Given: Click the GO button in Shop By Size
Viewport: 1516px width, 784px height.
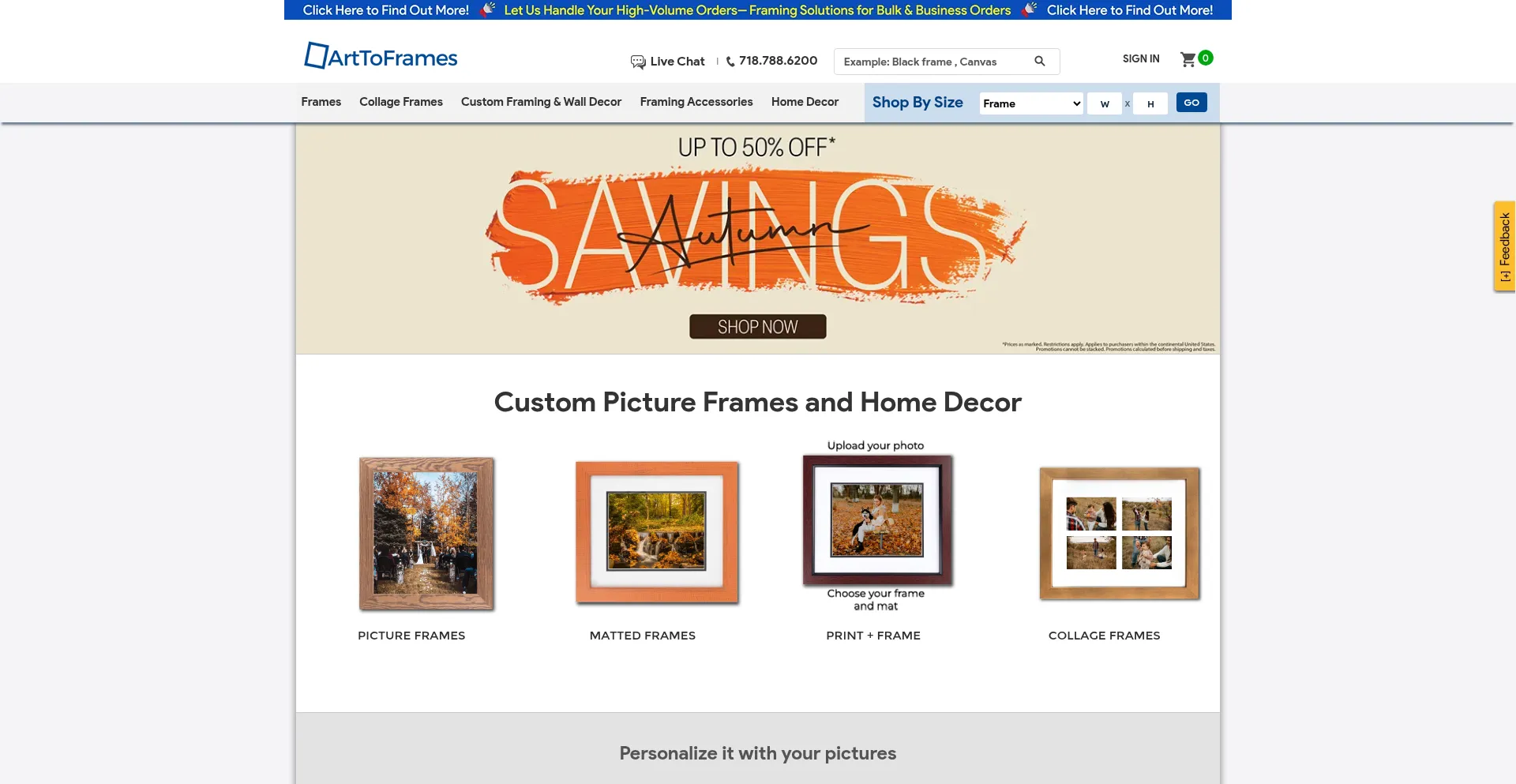Looking at the screenshot, I should pyautogui.click(x=1191, y=103).
